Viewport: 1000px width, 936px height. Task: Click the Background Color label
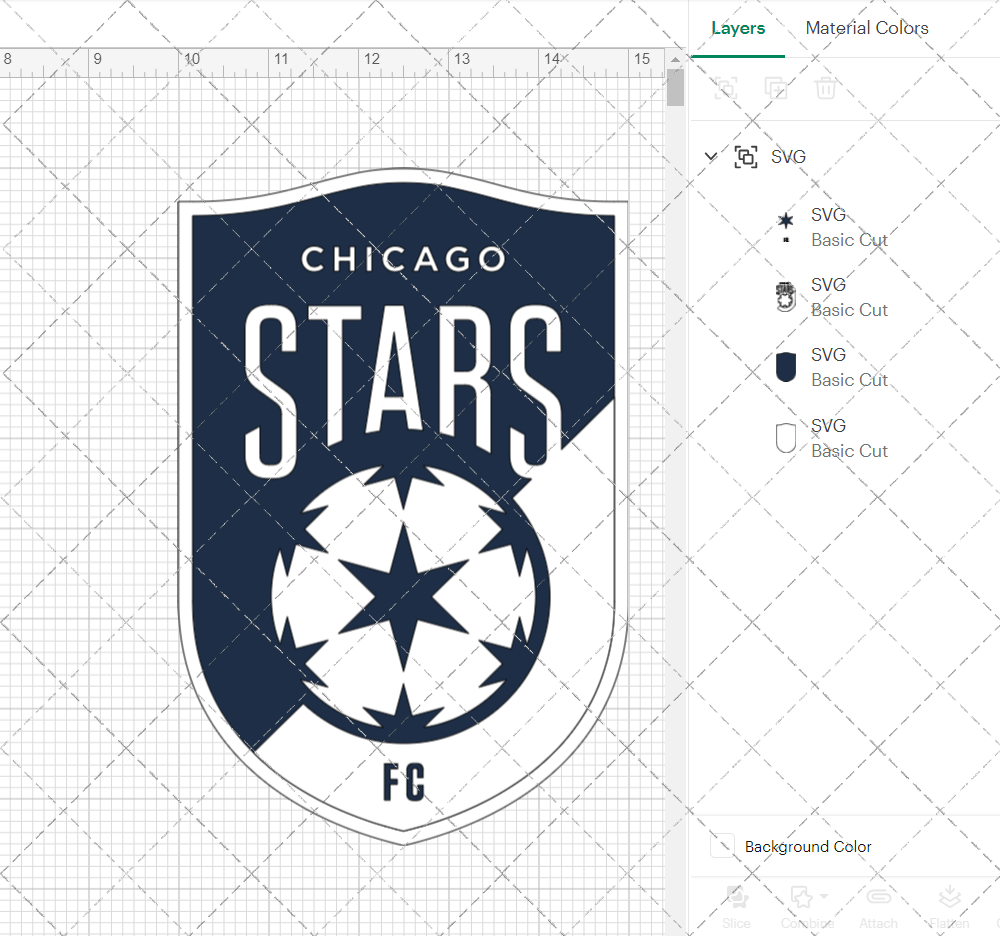[808, 847]
